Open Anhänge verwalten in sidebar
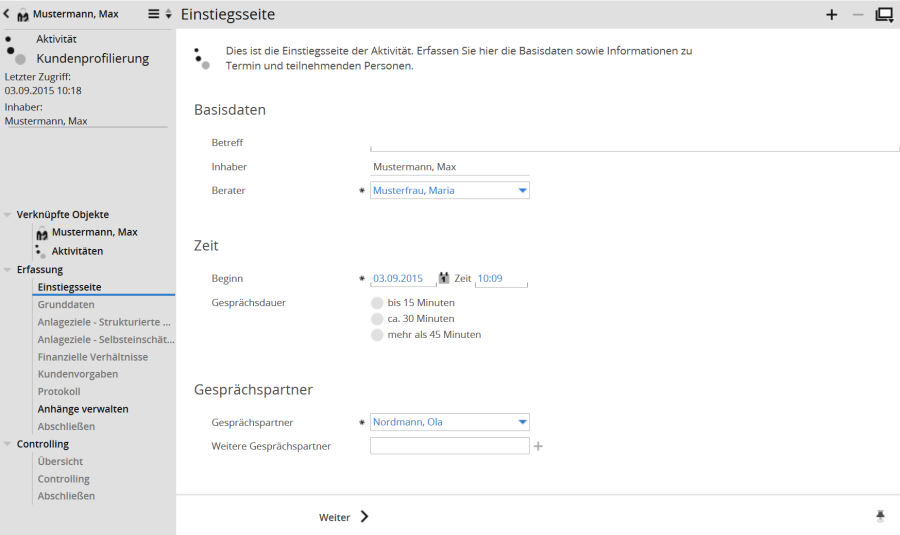This screenshot has height=535, width=900. (83, 409)
